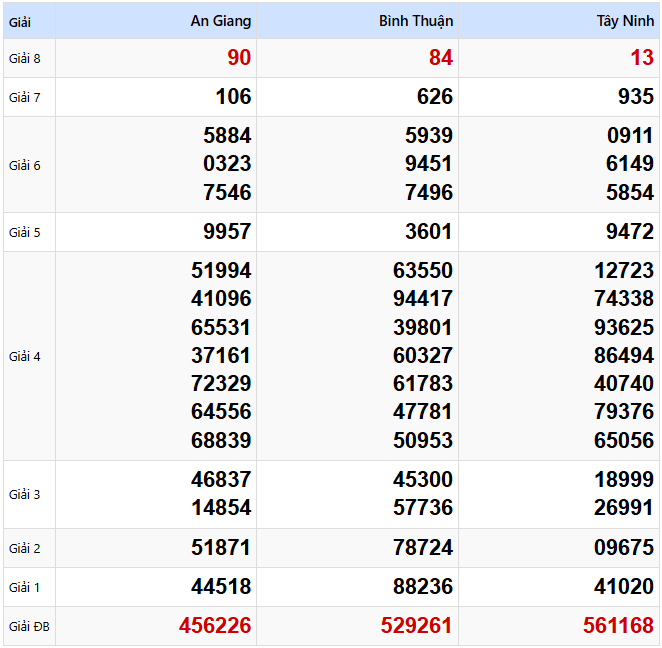
Task: Select Giải 5 number 9472
Action: coord(630,232)
